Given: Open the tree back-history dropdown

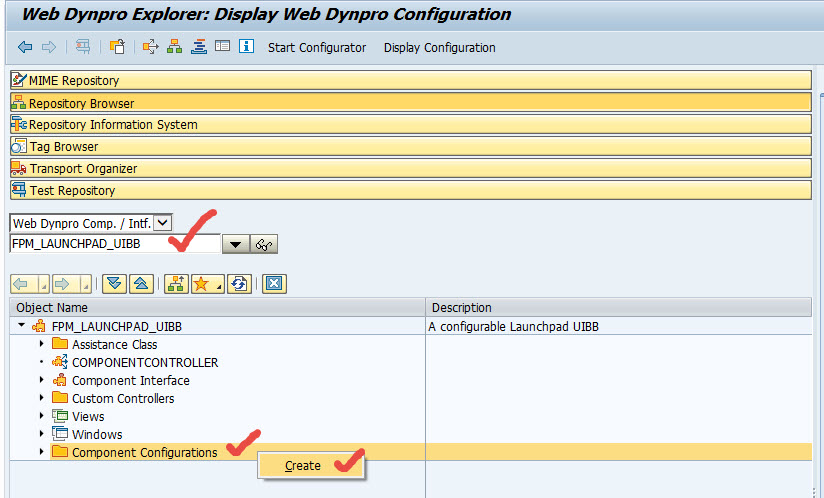Looking at the screenshot, I should [44, 284].
